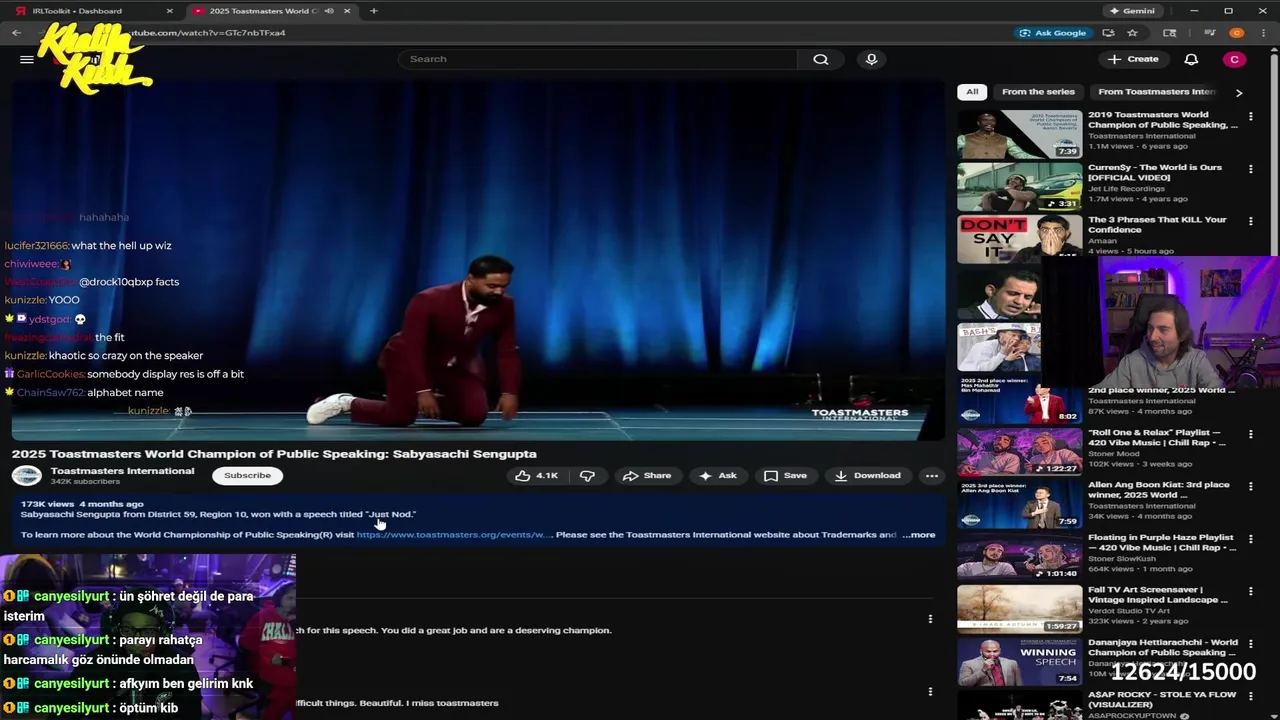Select the From the series chip
Image resolution: width=1280 pixels, height=720 pixels.
click(1038, 92)
